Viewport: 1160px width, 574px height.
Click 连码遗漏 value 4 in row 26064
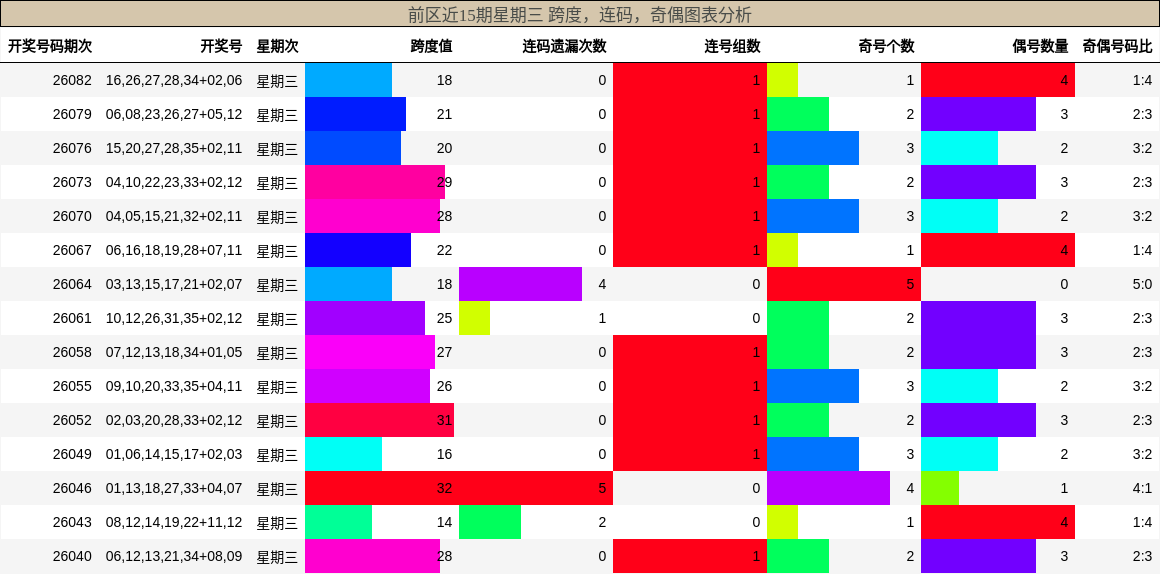(602, 284)
